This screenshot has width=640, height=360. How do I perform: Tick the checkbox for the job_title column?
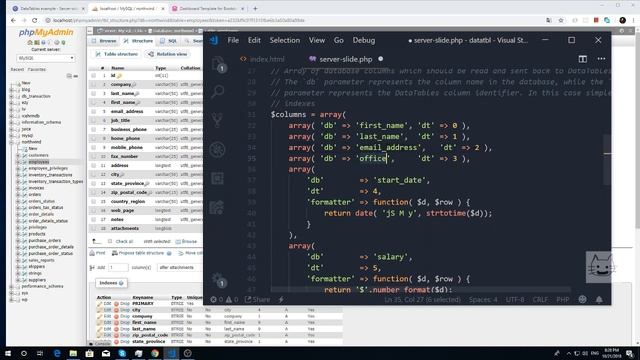(x=94, y=120)
